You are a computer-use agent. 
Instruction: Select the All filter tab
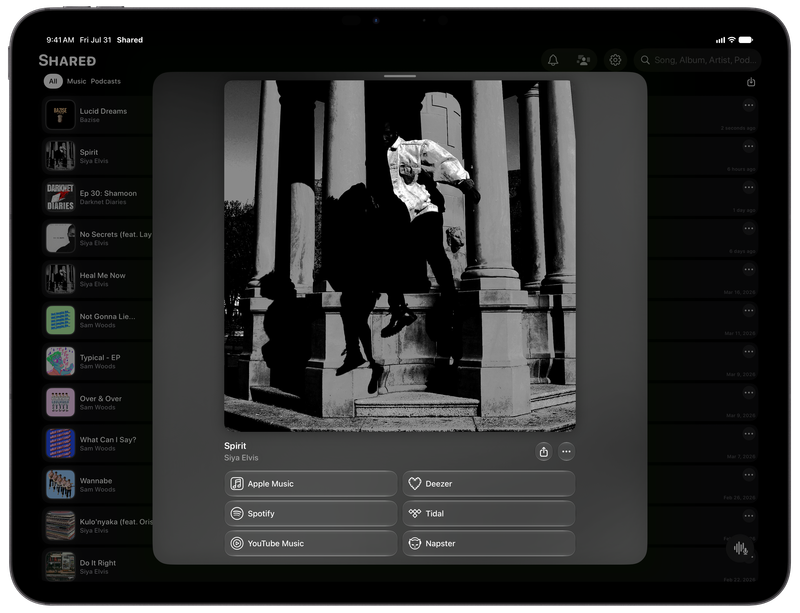click(x=53, y=81)
